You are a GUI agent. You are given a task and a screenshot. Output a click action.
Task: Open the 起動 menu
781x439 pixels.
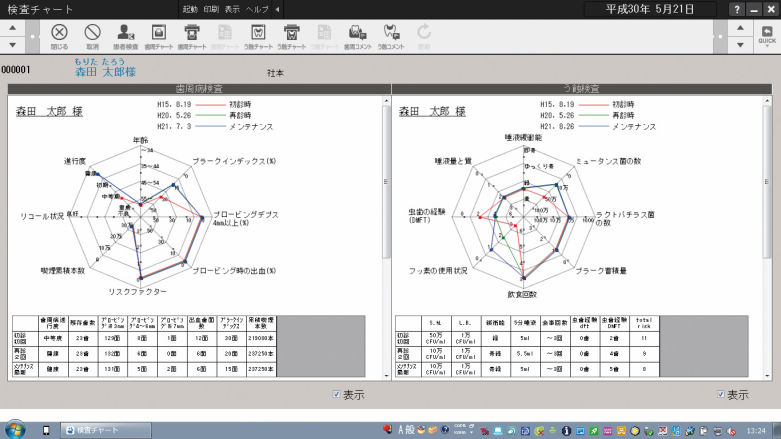tap(190, 9)
